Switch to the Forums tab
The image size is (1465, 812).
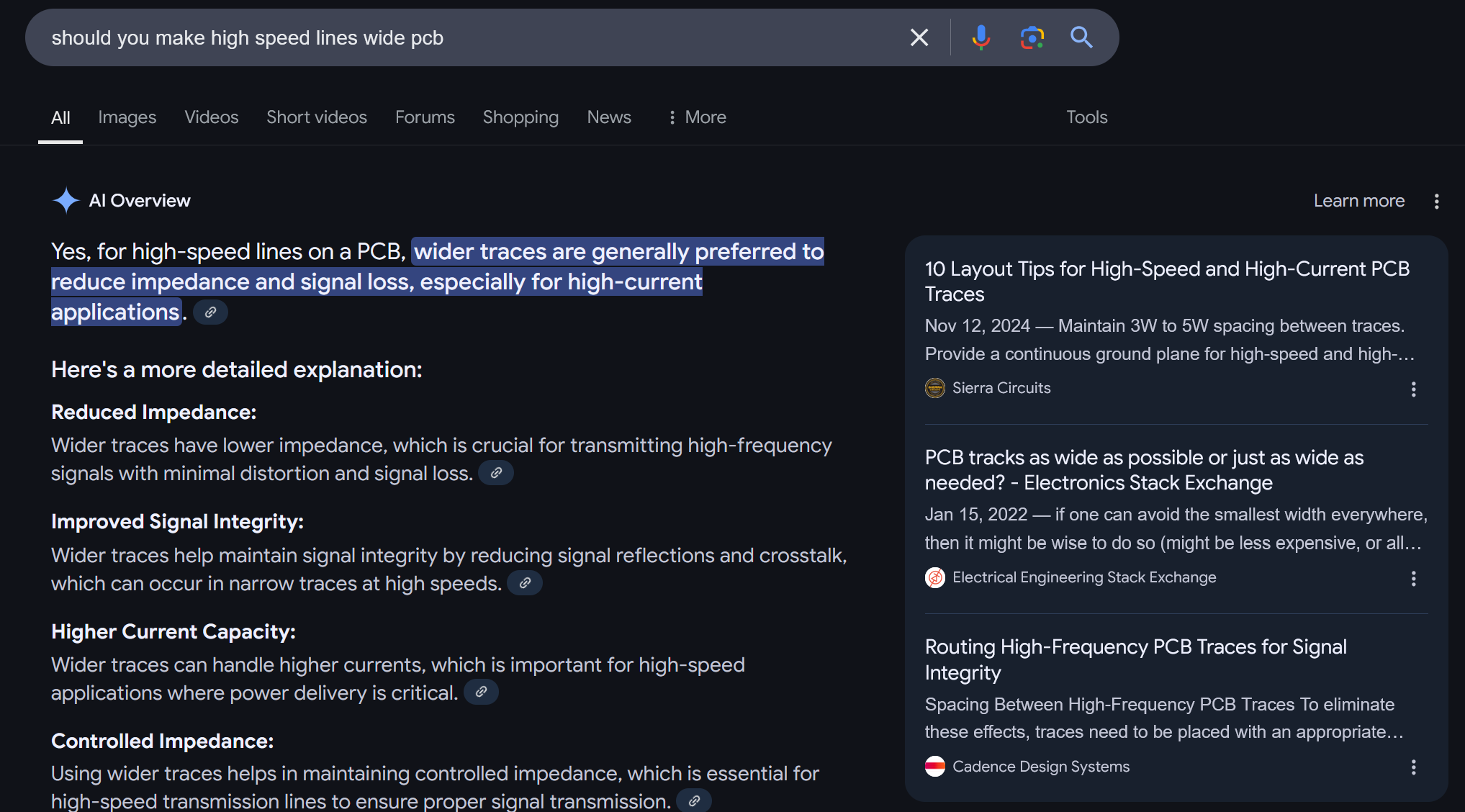[x=425, y=117]
